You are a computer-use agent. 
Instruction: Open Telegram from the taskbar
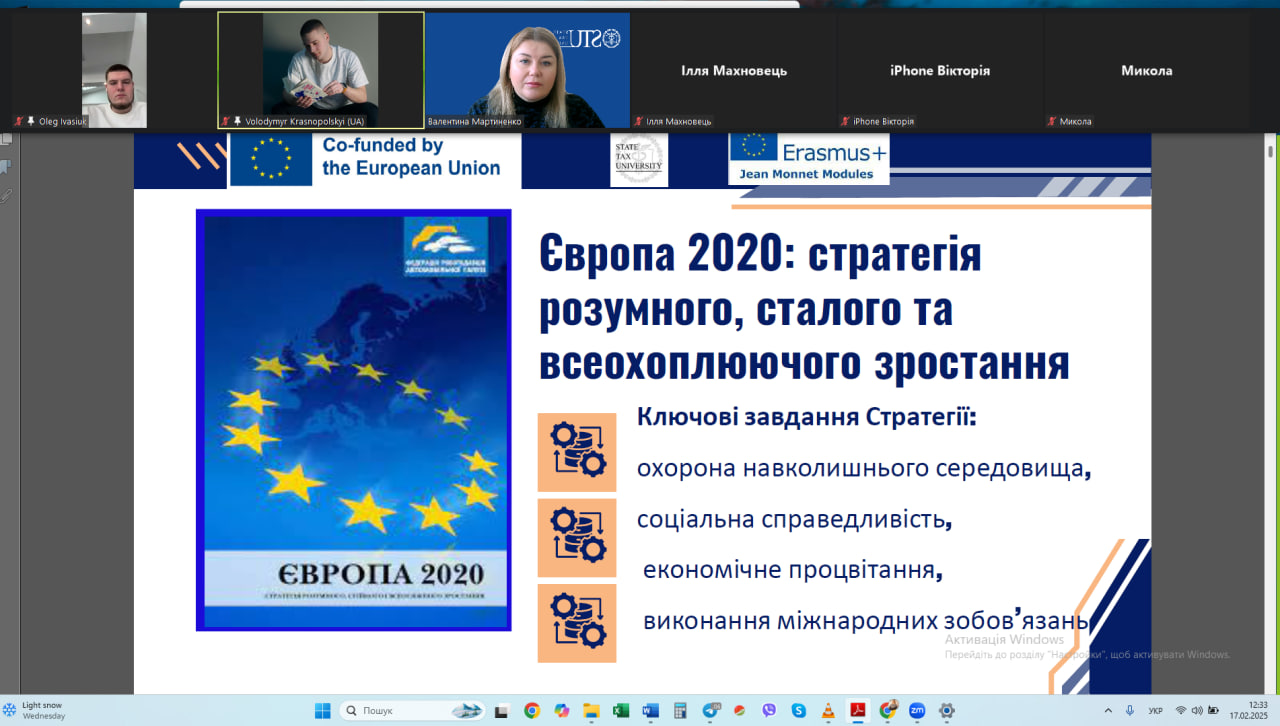click(710, 711)
